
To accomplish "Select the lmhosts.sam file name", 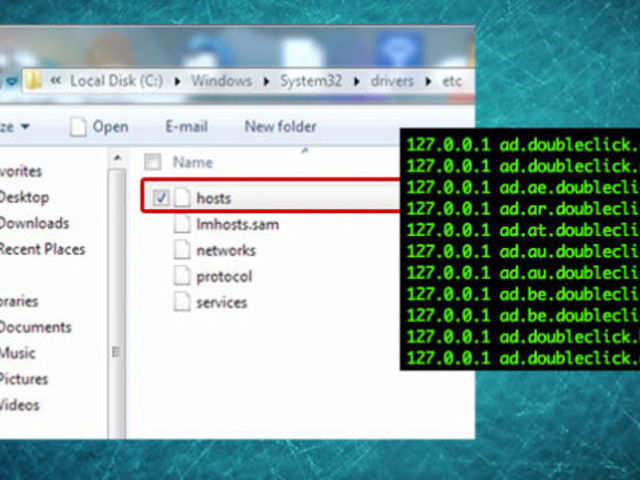I will point(238,224).
